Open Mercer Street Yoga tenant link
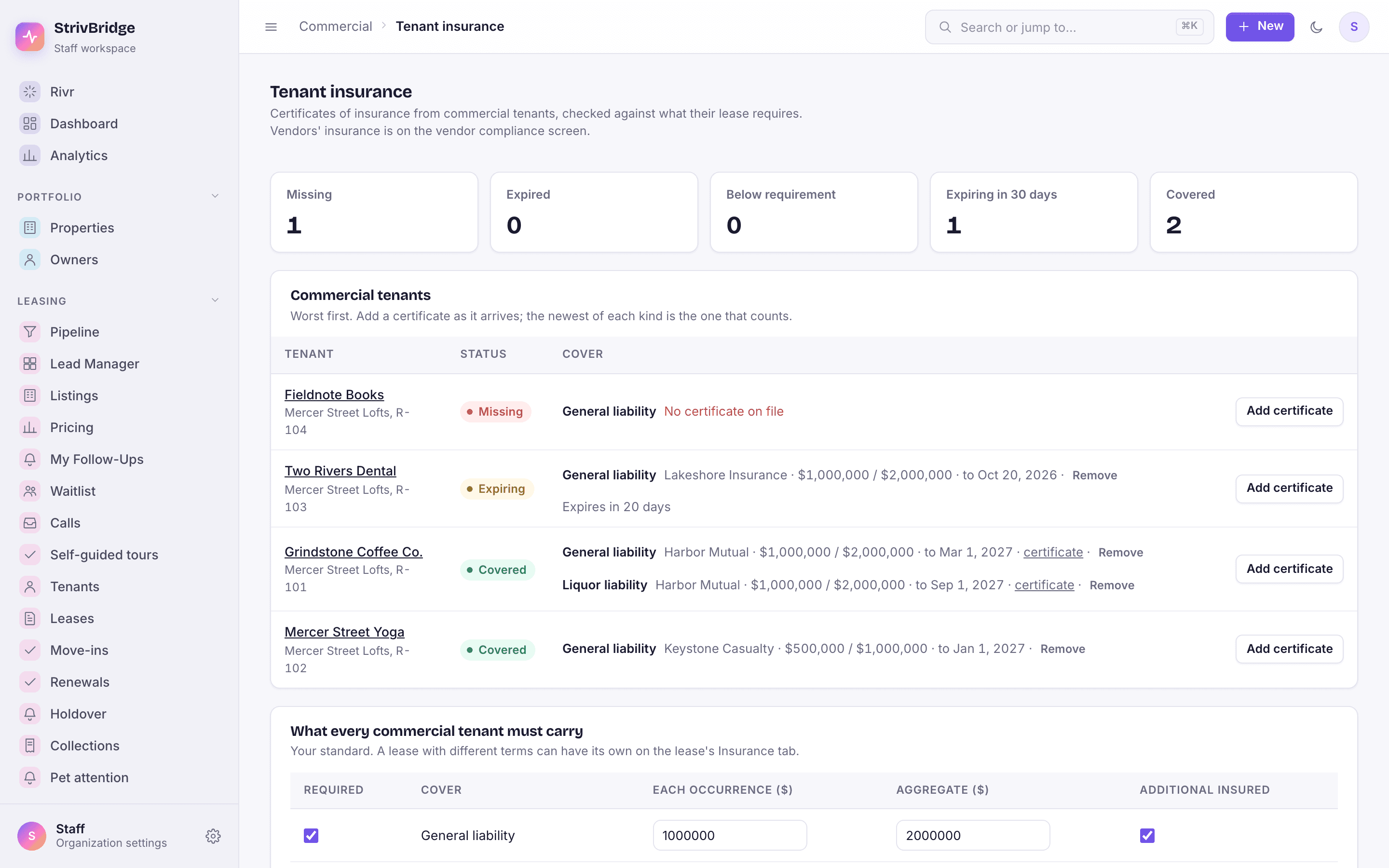The height and width of the screenshot is (868, 1389). tap(344, 632)
